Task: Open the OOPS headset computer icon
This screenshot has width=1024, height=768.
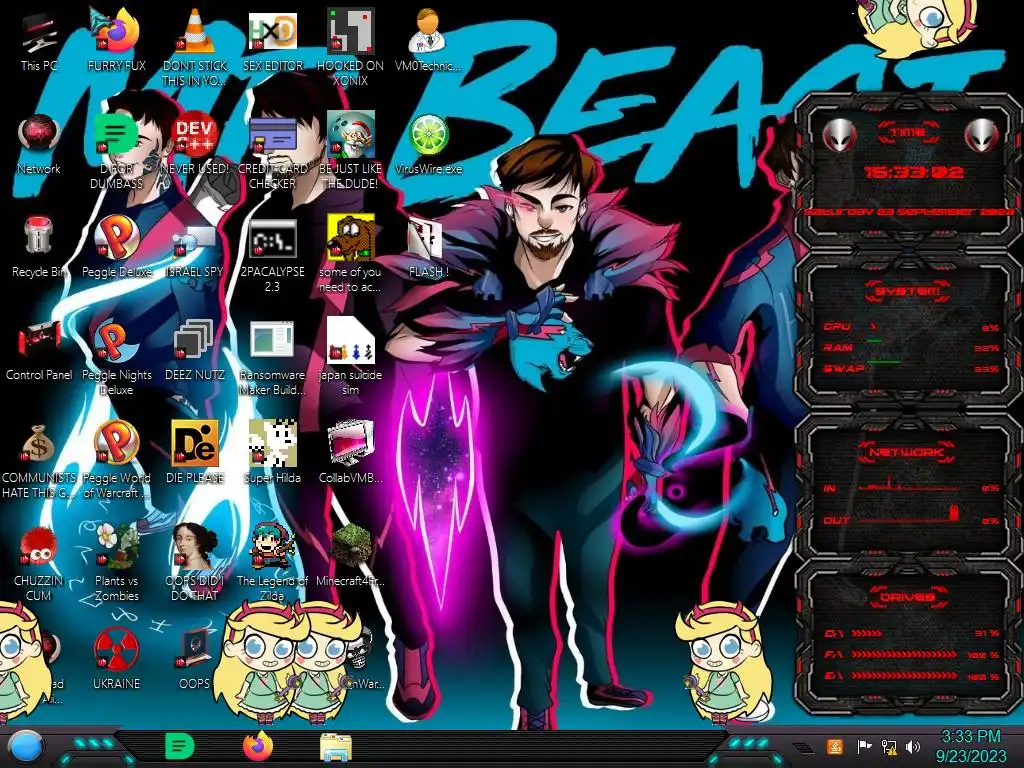Action: click(195, 660)
